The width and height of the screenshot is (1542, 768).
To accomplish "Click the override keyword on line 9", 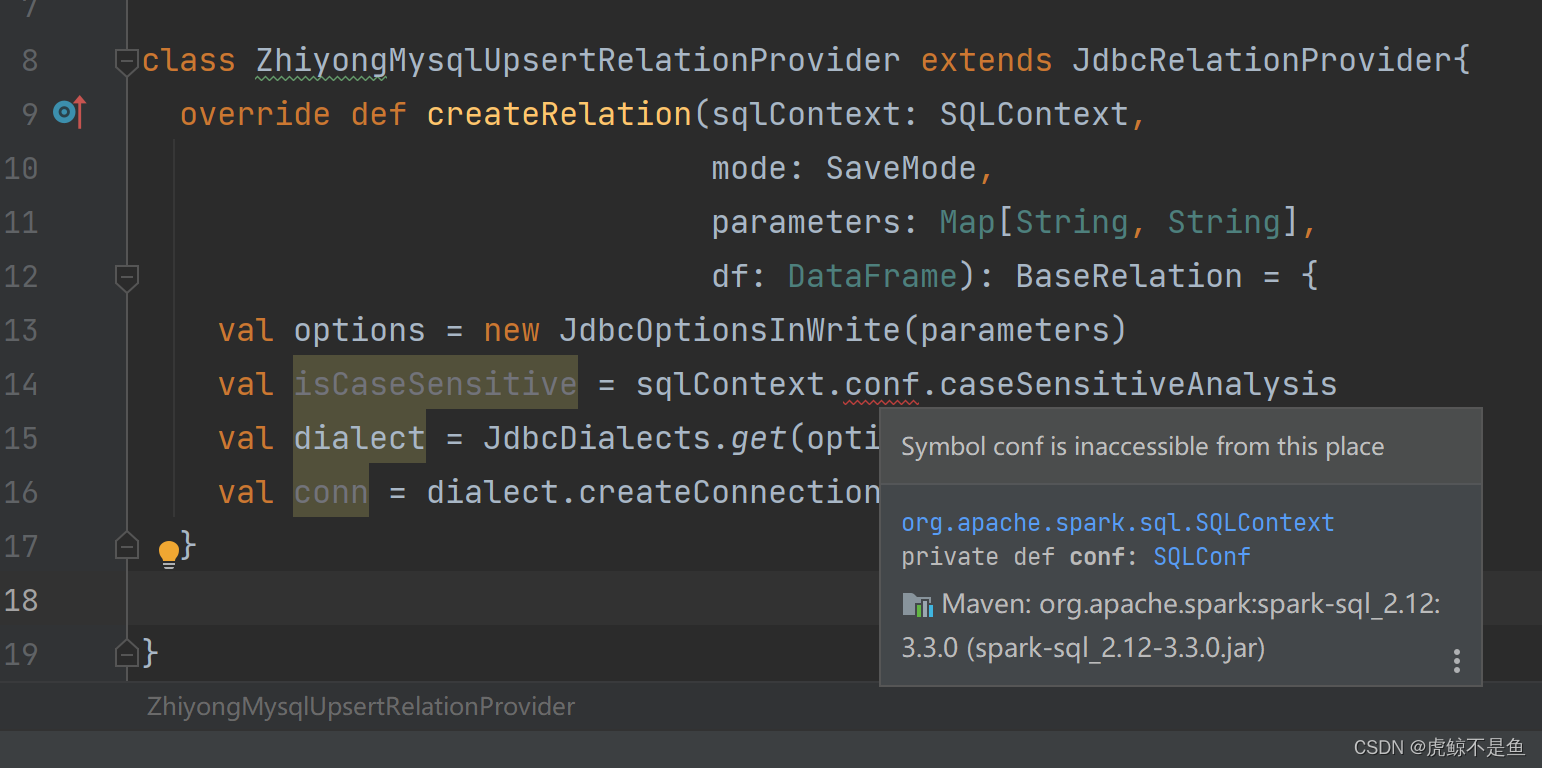I will point(255,114).
